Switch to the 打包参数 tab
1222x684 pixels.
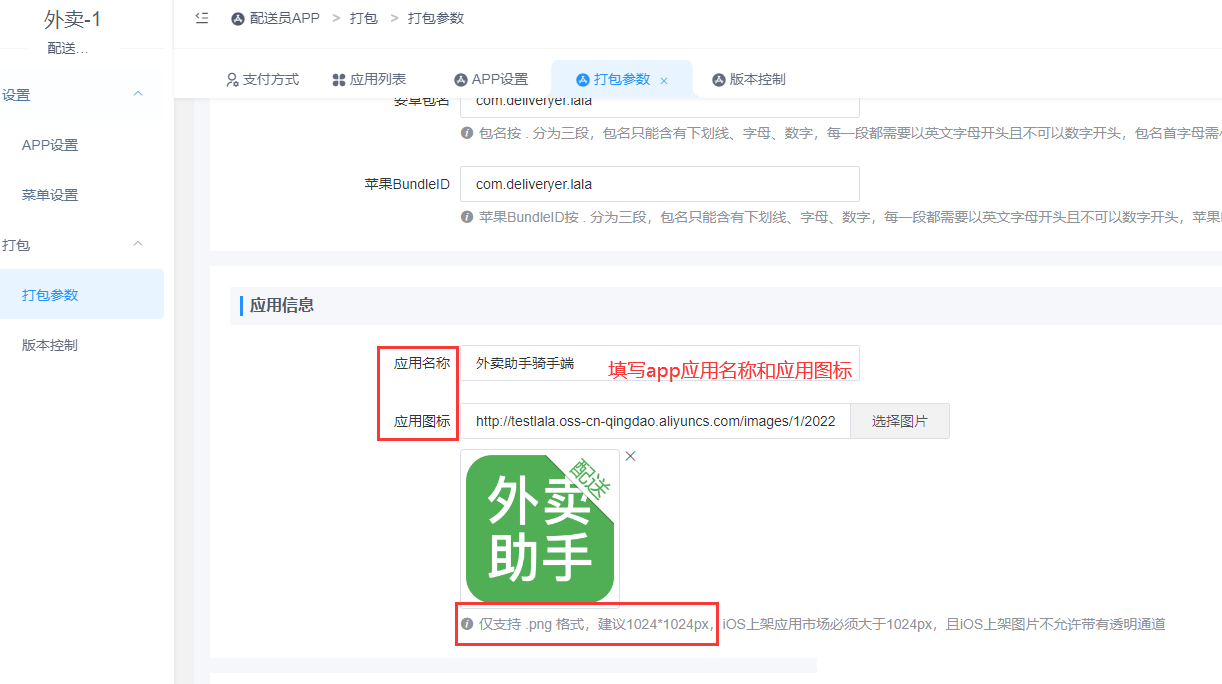(622, 80)
